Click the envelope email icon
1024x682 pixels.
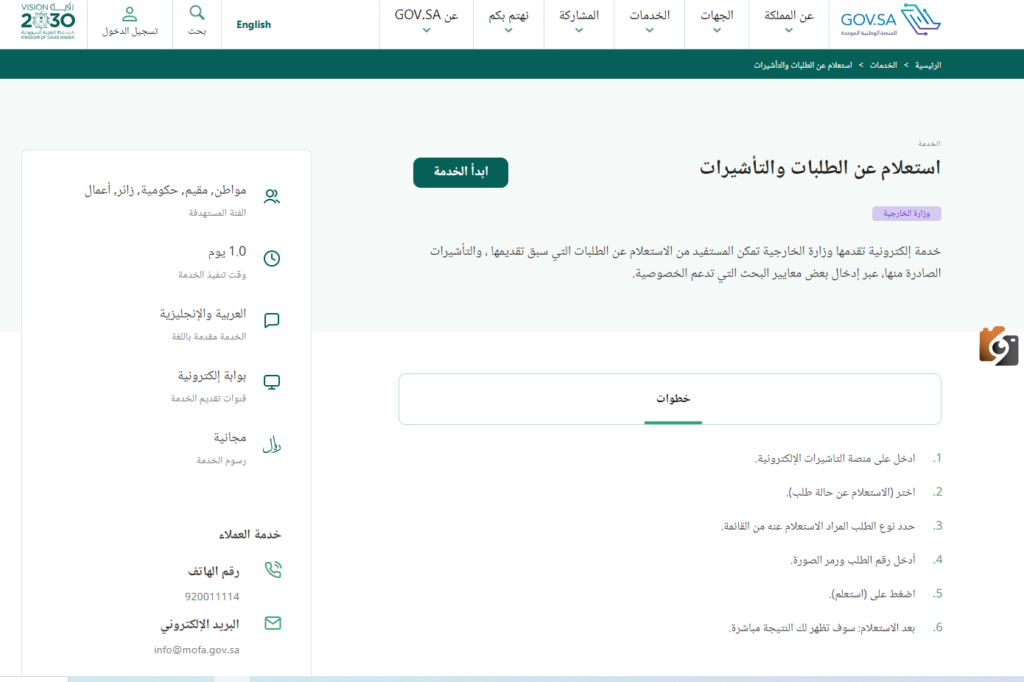click(x=273, y=623)
